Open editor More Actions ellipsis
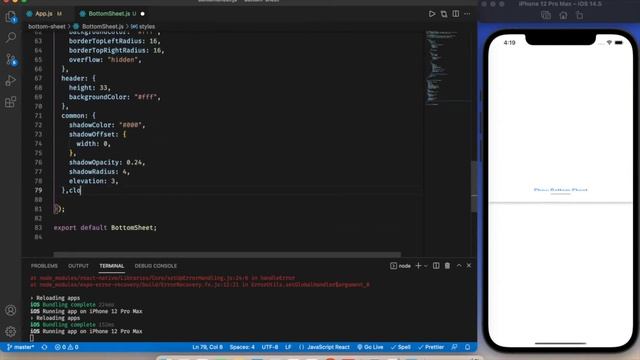Image resolution: width=640 pixels, height=360 pixels. [467, 14]
